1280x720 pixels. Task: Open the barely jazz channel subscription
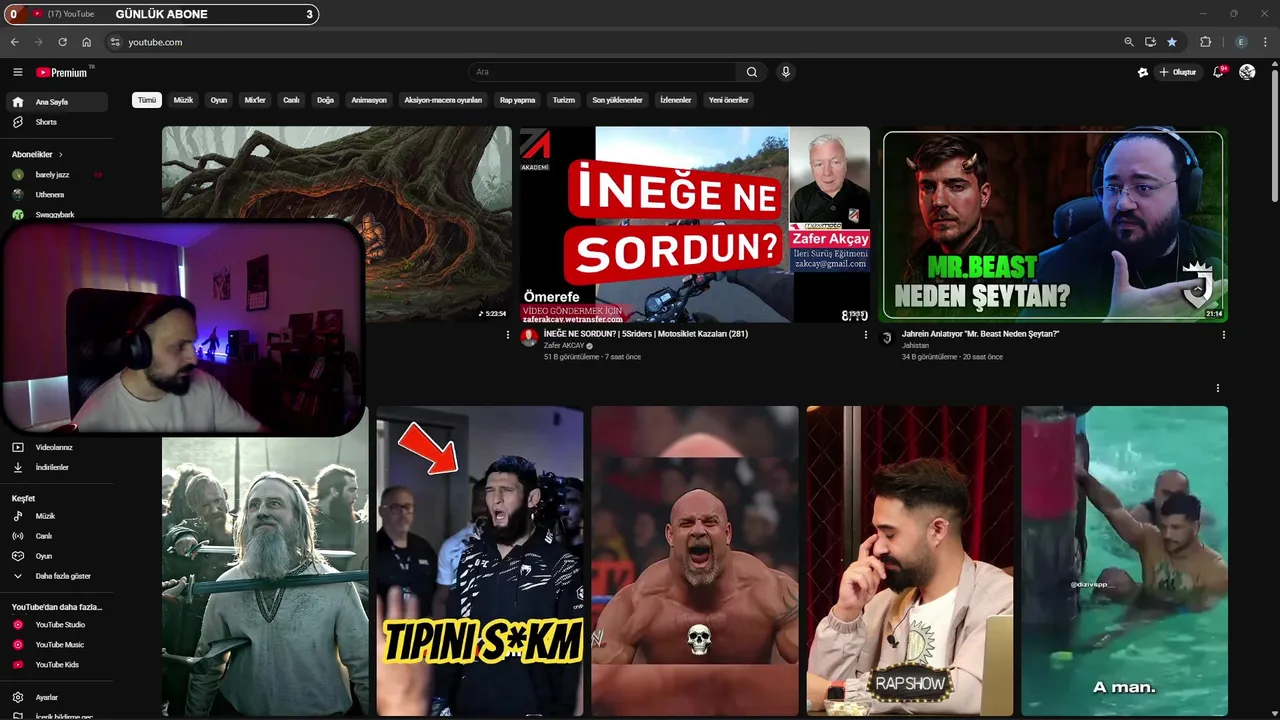click(x=56, y=175)
